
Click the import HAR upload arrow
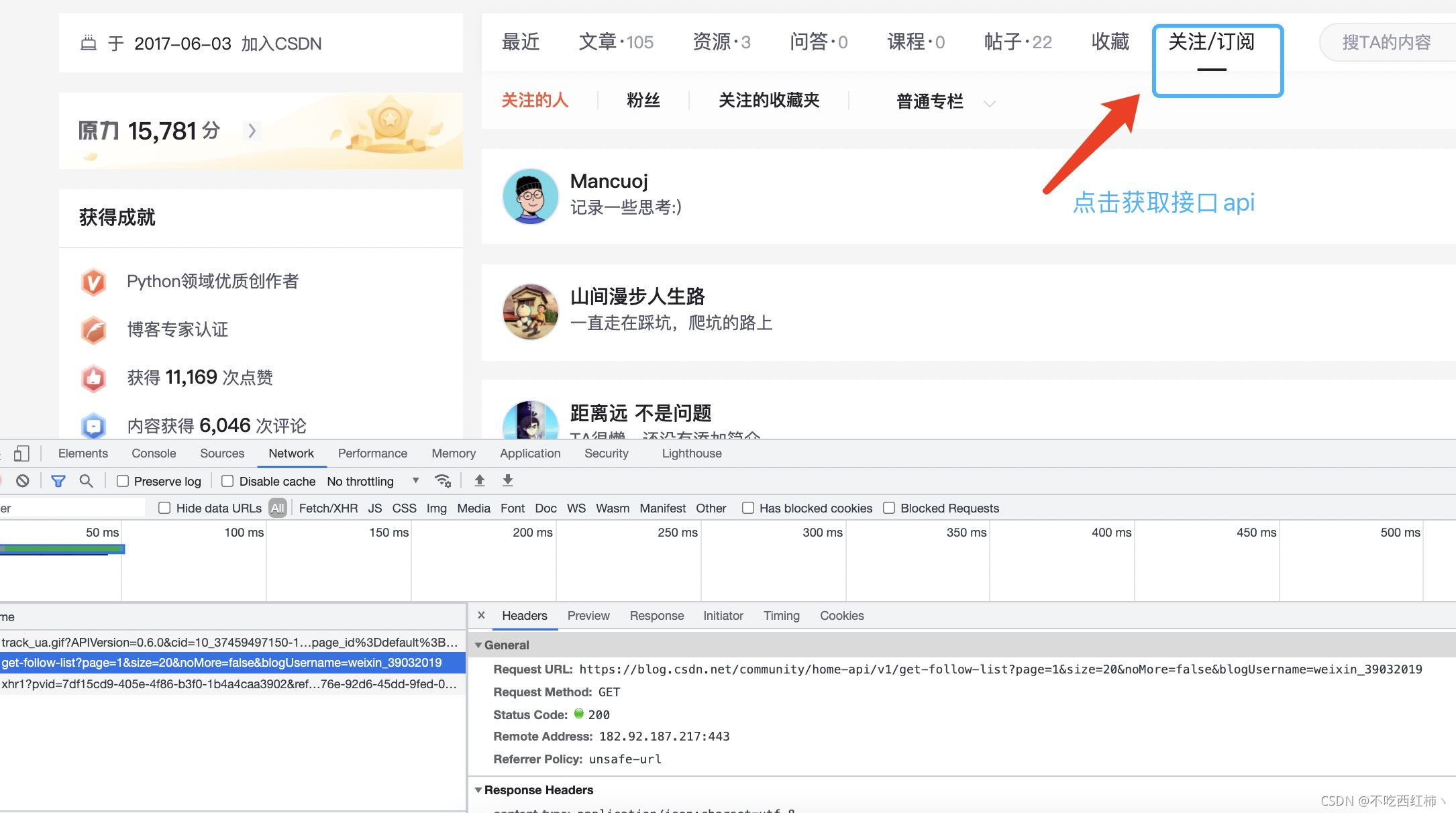479,480
